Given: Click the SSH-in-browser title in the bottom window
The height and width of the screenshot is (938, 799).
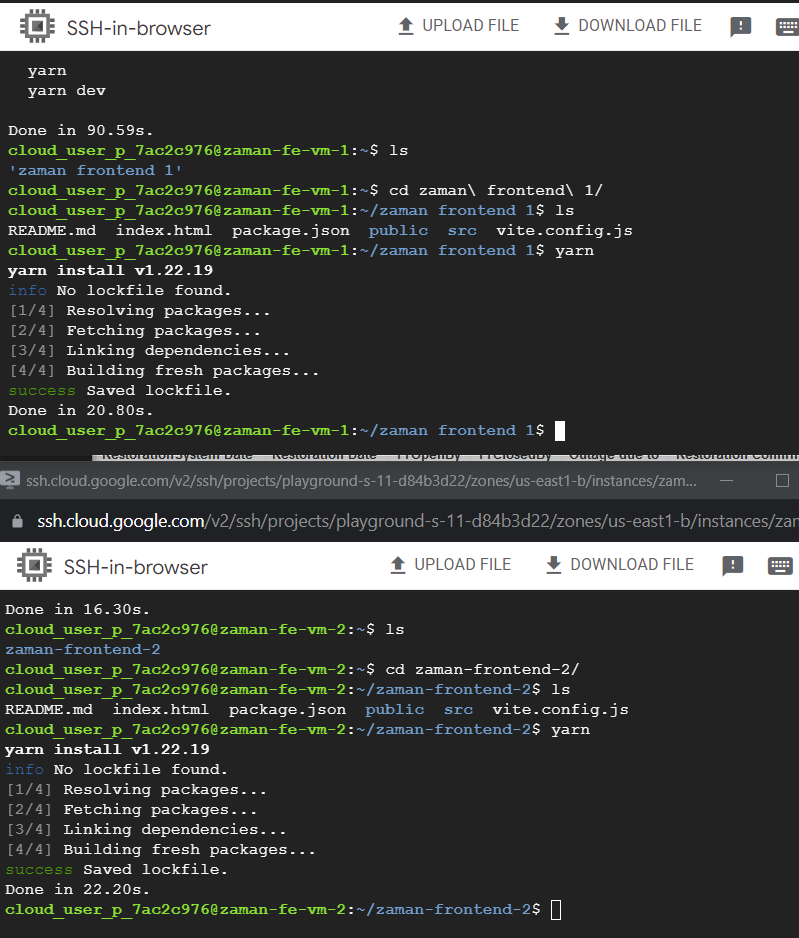Looking at the screenshot, I should pos(135,567).
